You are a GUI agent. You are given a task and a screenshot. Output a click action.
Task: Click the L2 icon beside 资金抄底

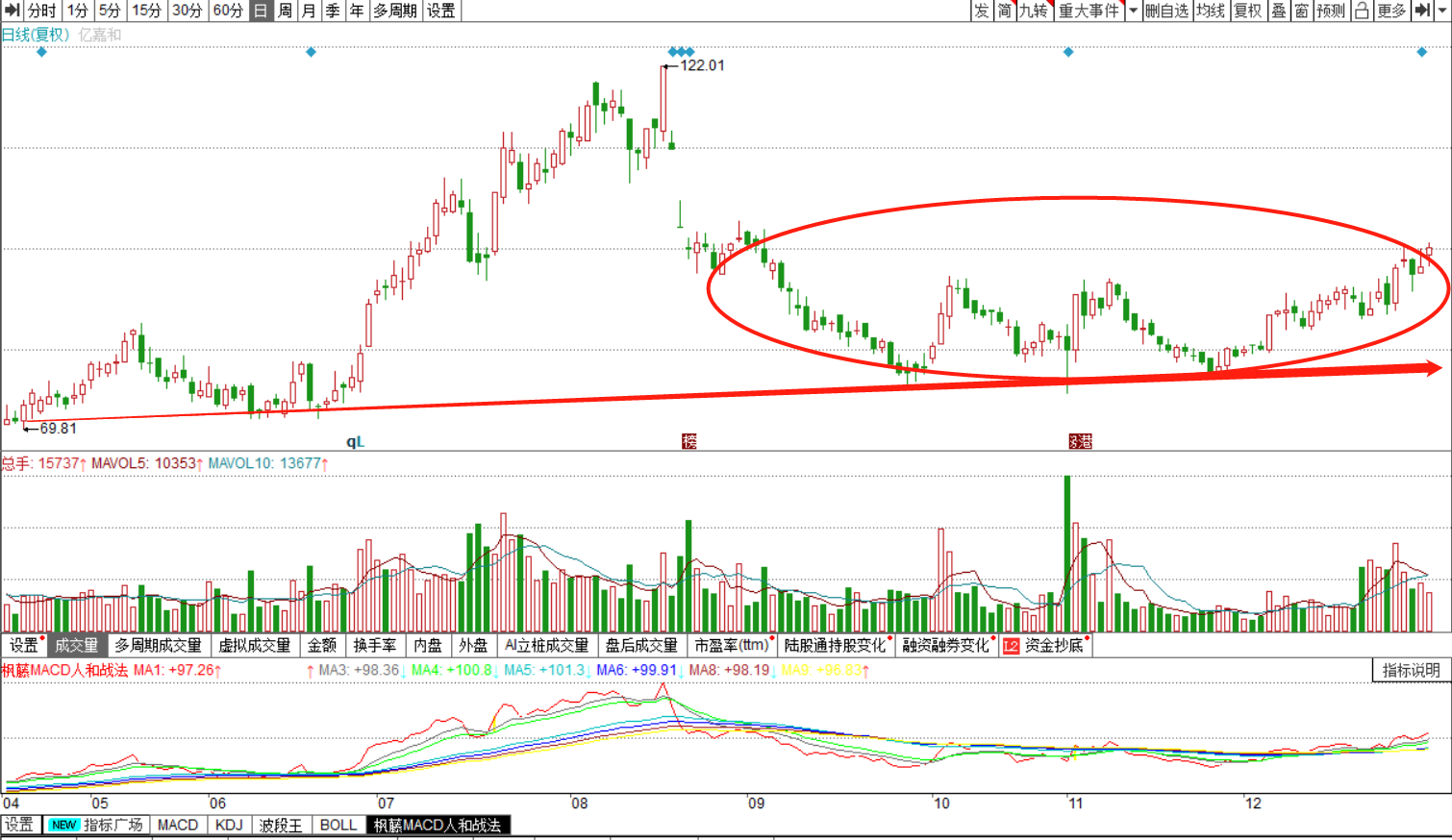pyautogui.click(x=1011, y=646)
